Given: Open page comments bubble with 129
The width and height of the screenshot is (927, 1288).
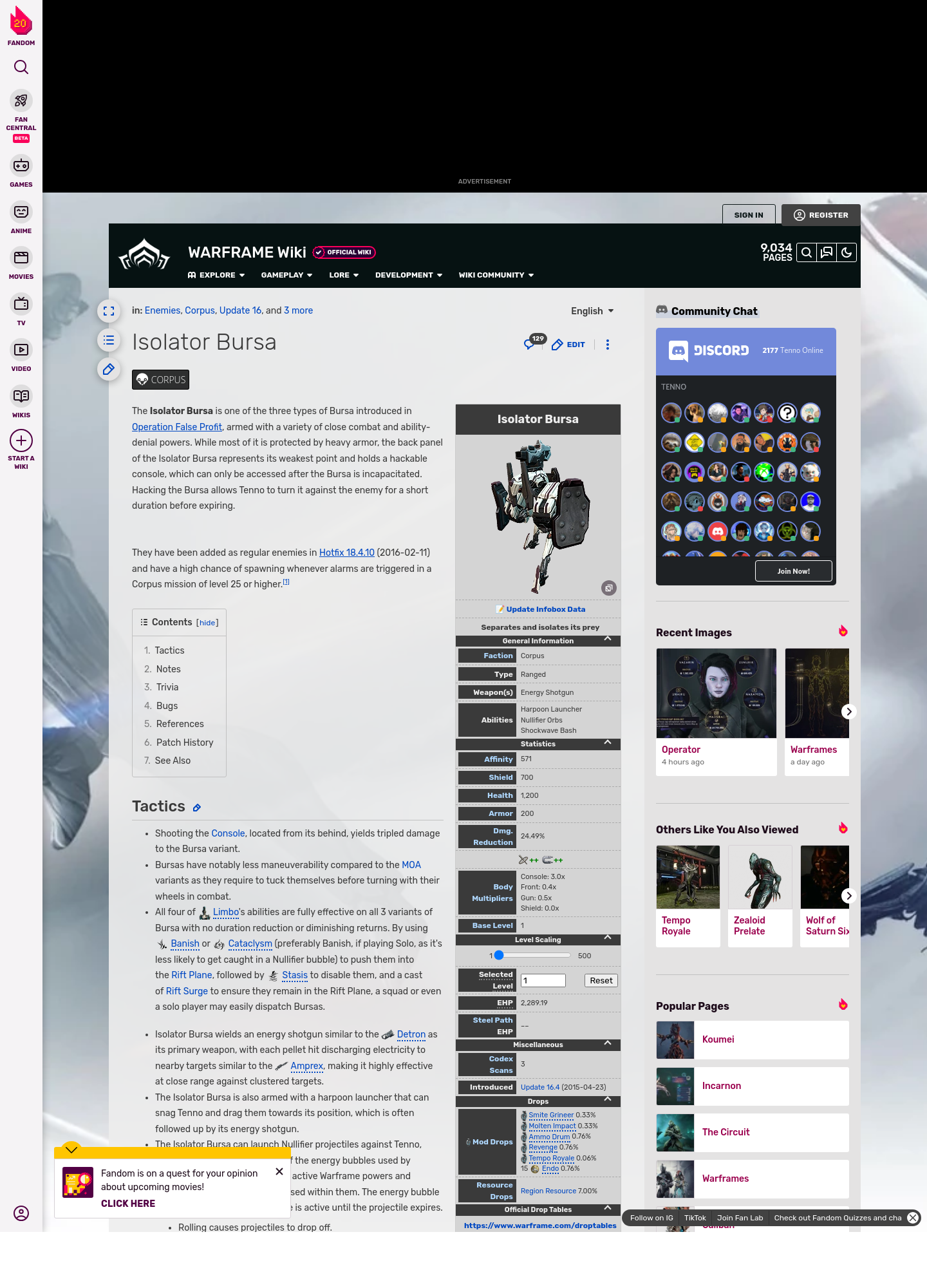Looking at the screenshot, I should point(534,342).
